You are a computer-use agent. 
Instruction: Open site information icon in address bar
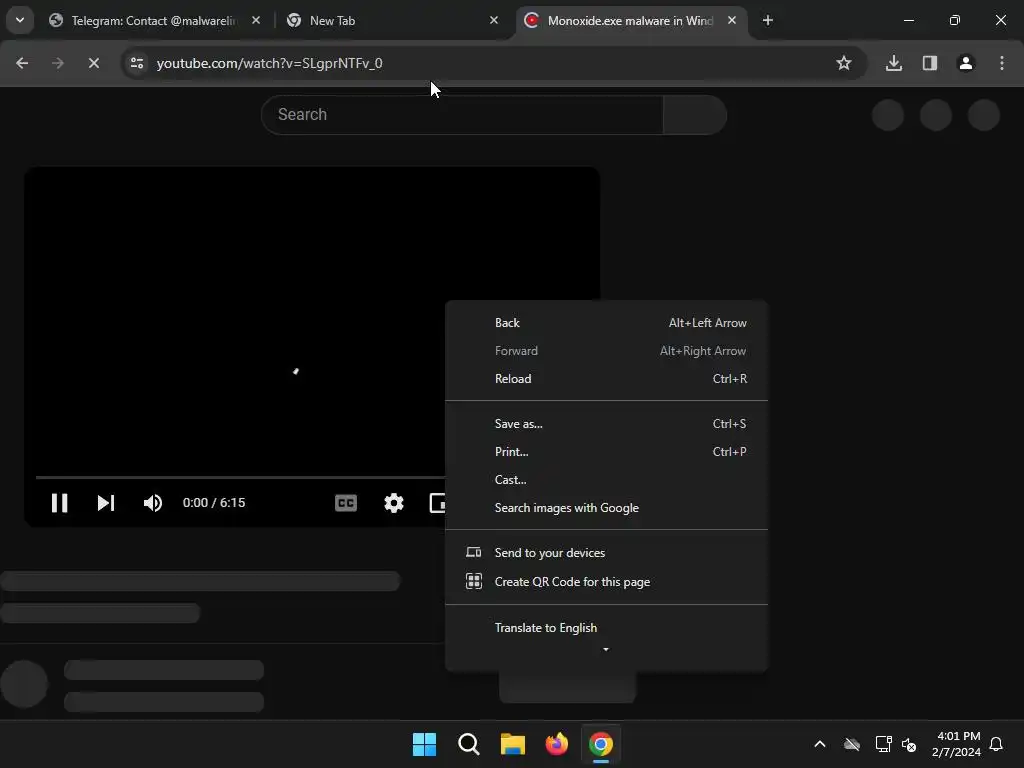point(137,63)
